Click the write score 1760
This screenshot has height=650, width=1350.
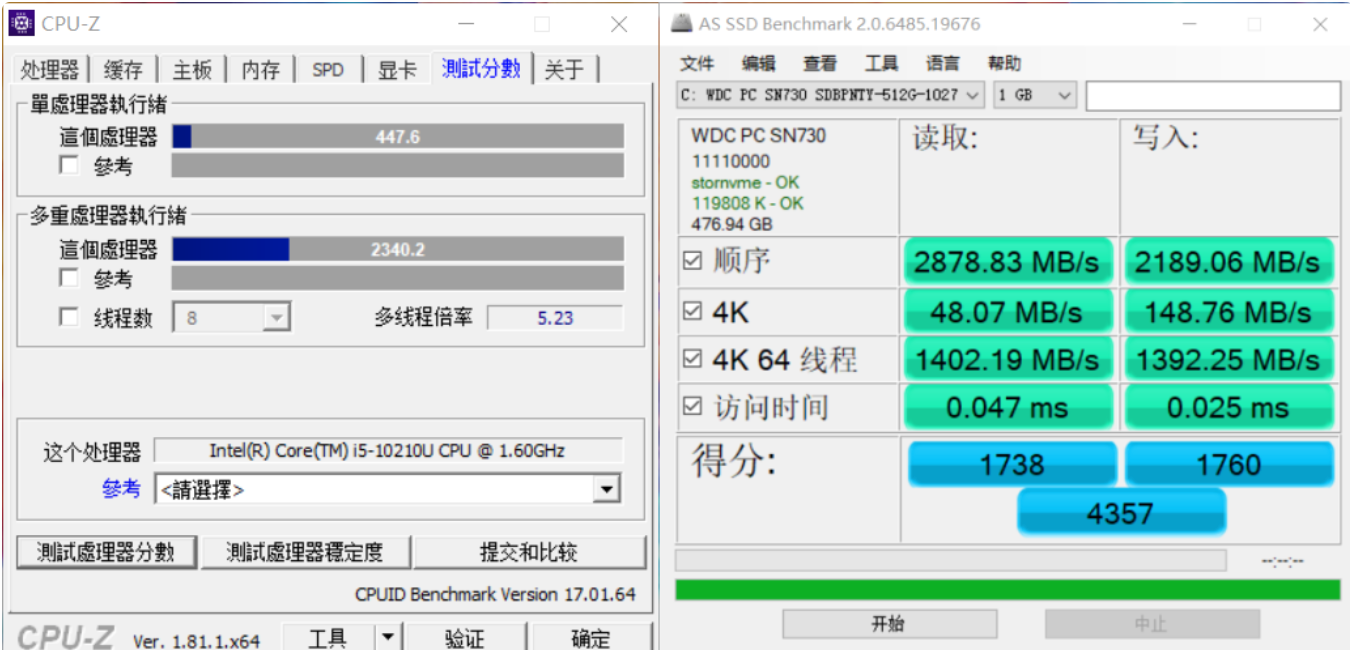[x=1229, y=464]
